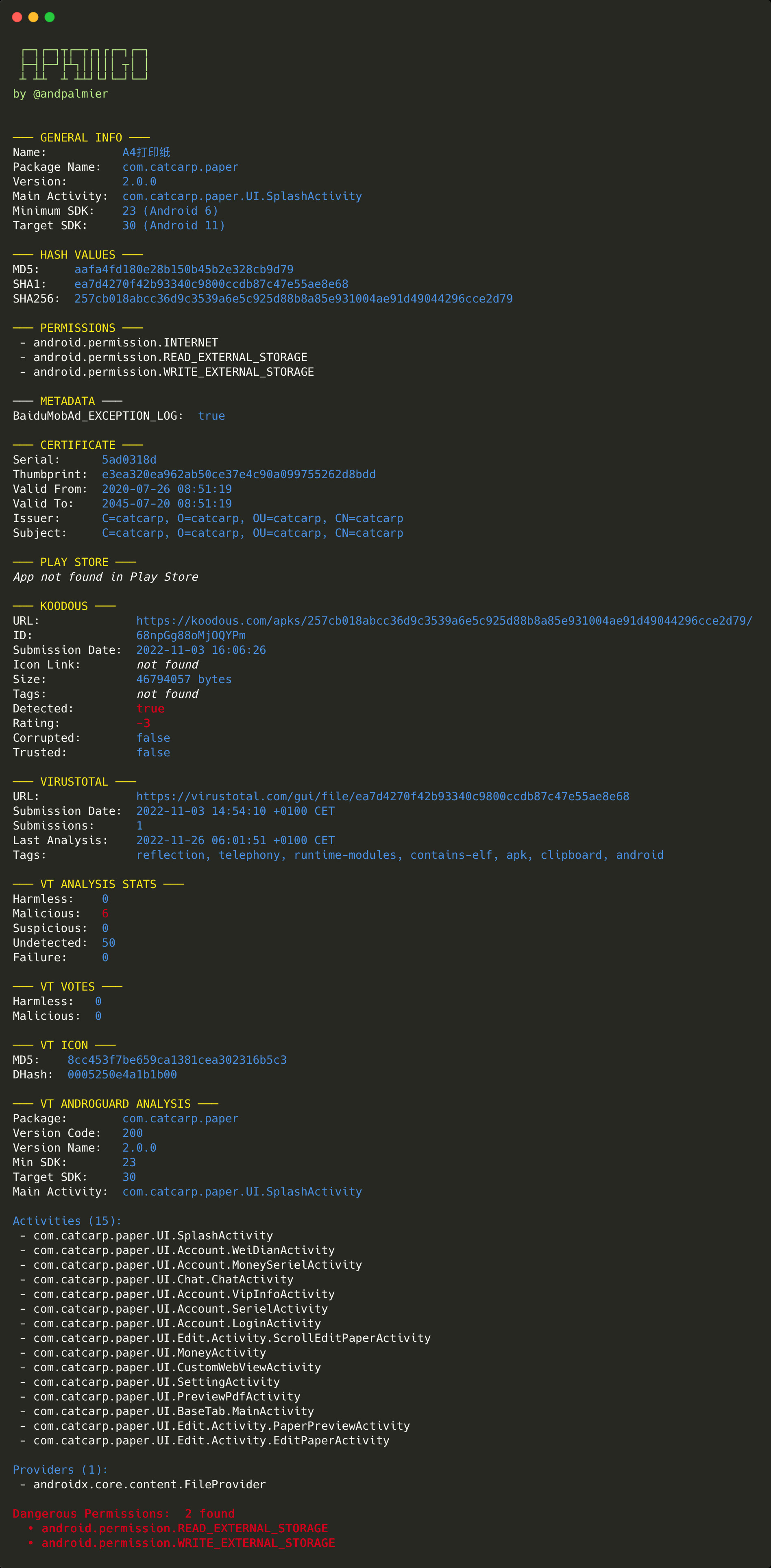Click the @andpalmier author handle
The height and width of the screenshot is (1568, 771).
pyautogui.click(x=71, y=94)
